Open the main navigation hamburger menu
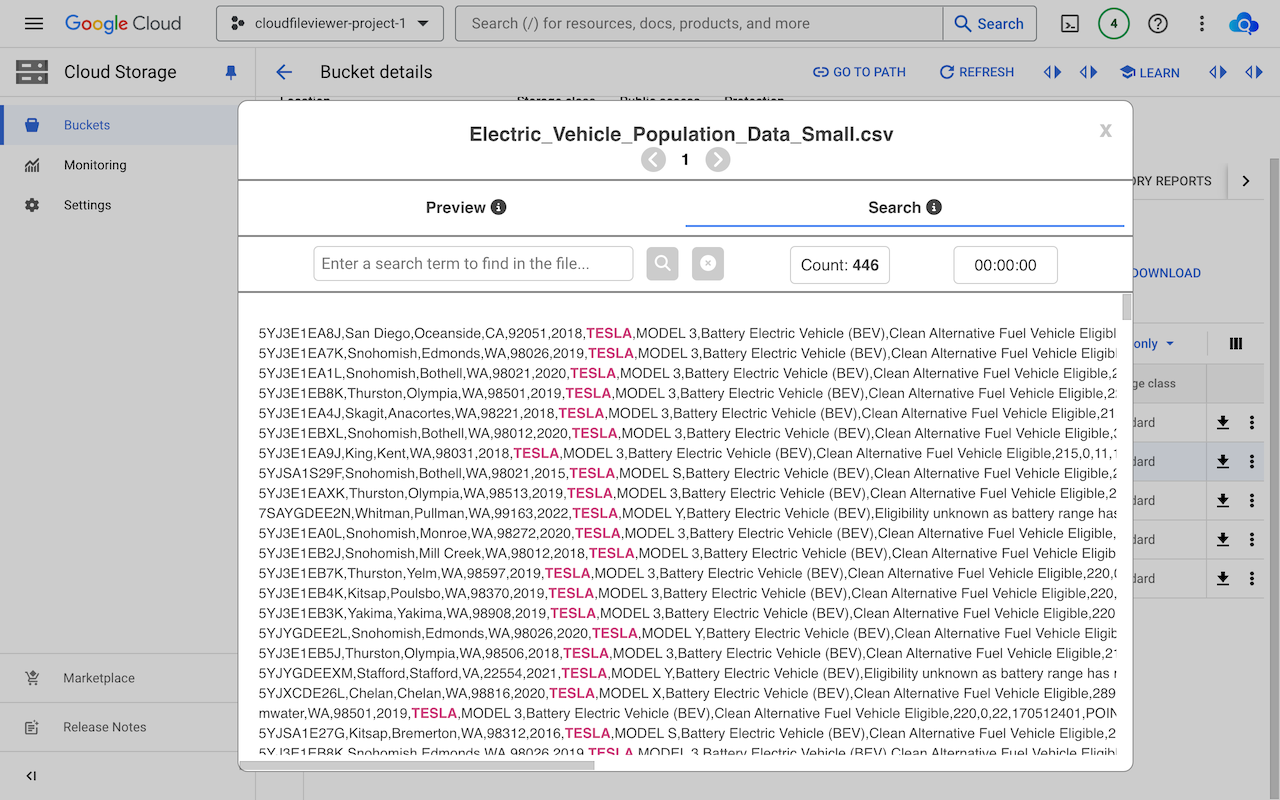This screenshot has width=1280, height=800. click(x=34, y=23)
